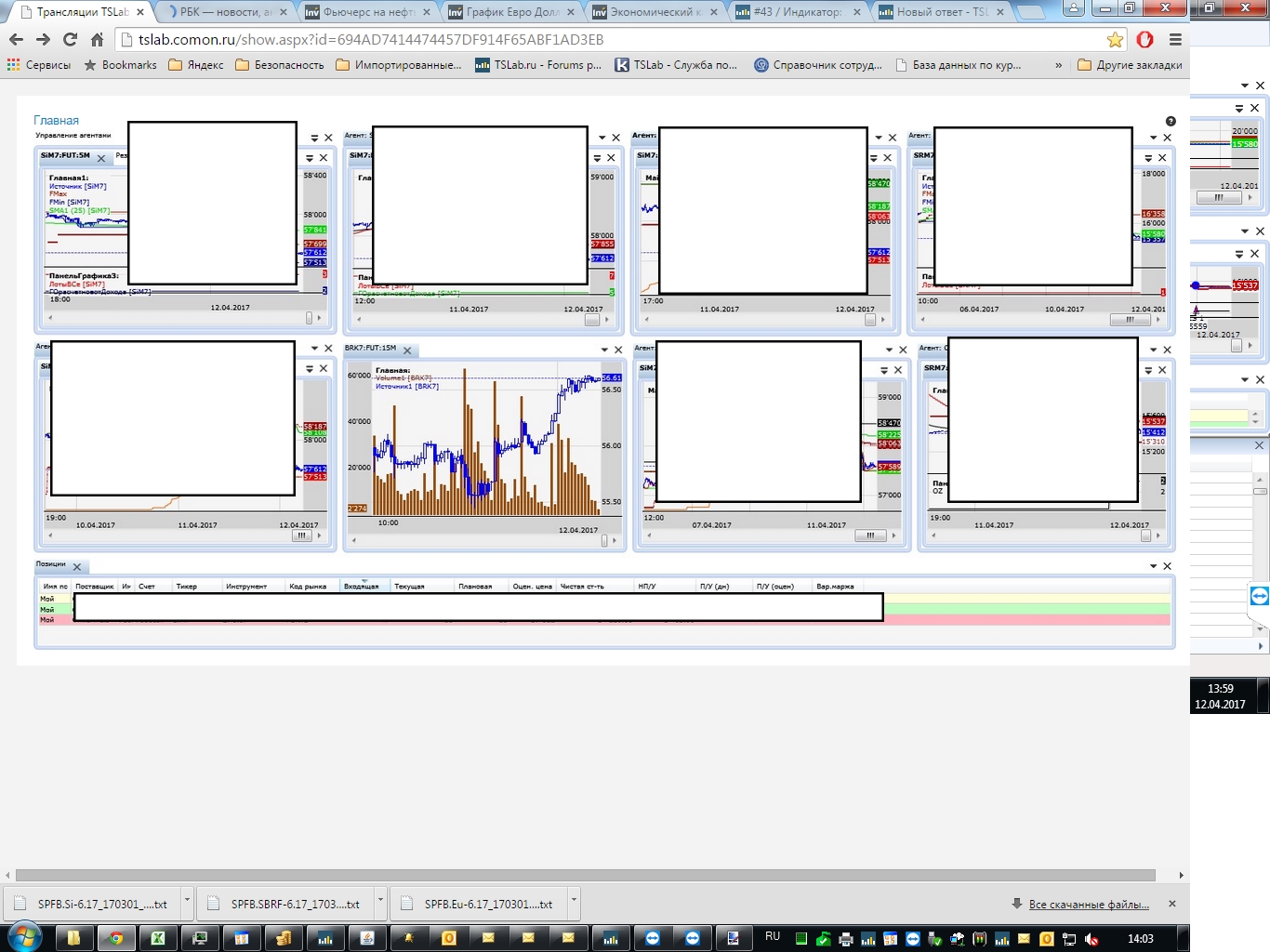The image size is (1270, 952).
Task: Open Excel from the Windows taskbar
Action: point(158,938)
